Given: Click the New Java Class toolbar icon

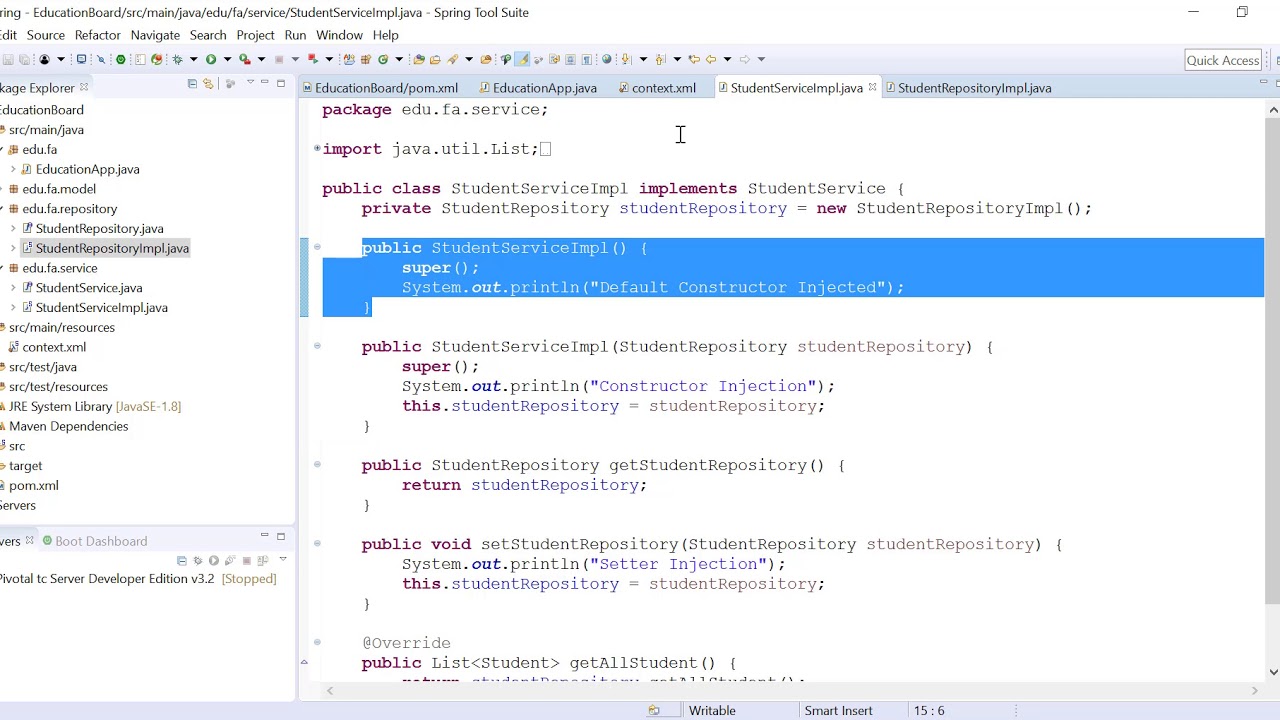Looking at the screenshot, I should coord(383,59).
